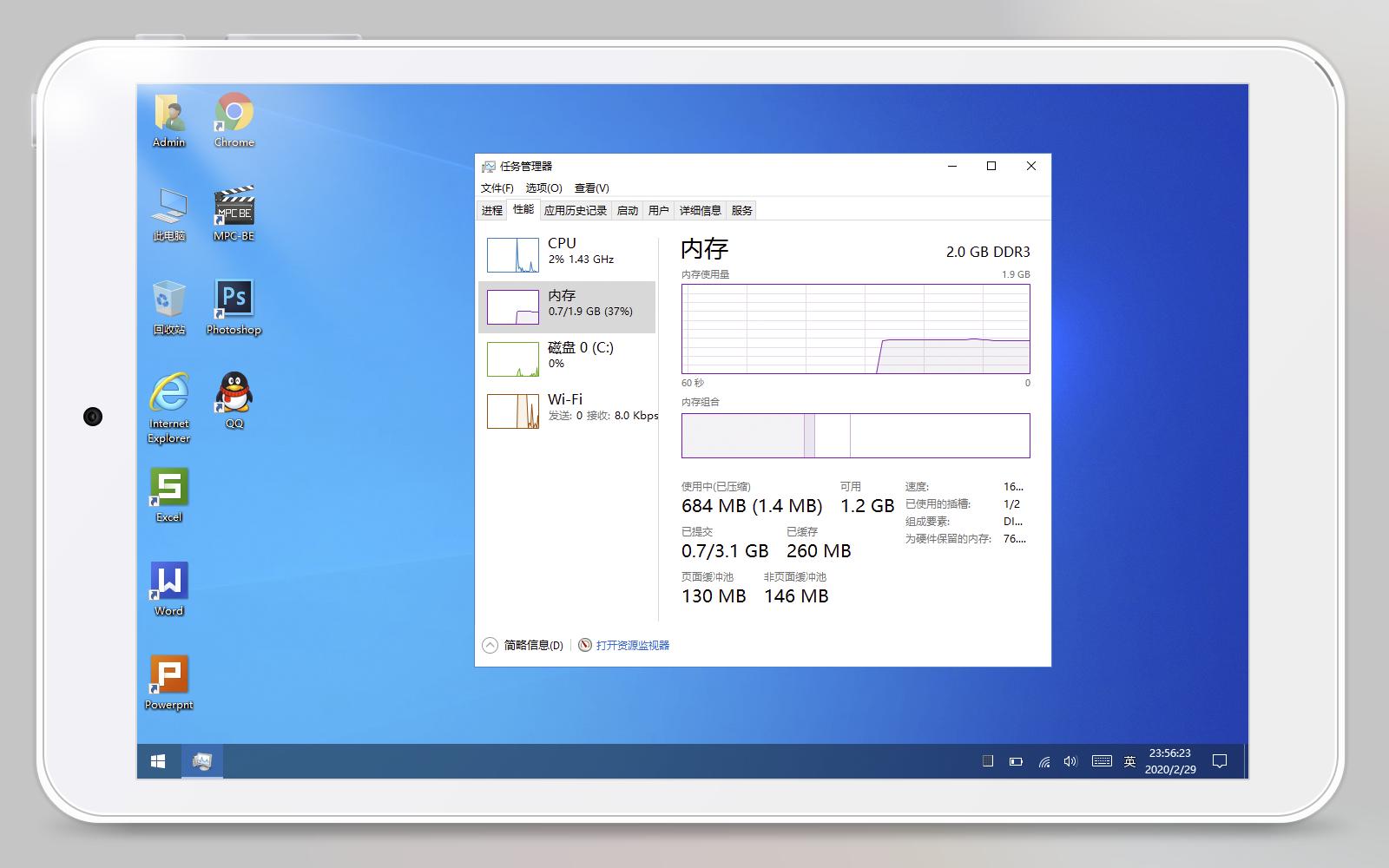1389x868 pixels.
Task: Switch to the 进程 tab
Action: click(491, 209)
